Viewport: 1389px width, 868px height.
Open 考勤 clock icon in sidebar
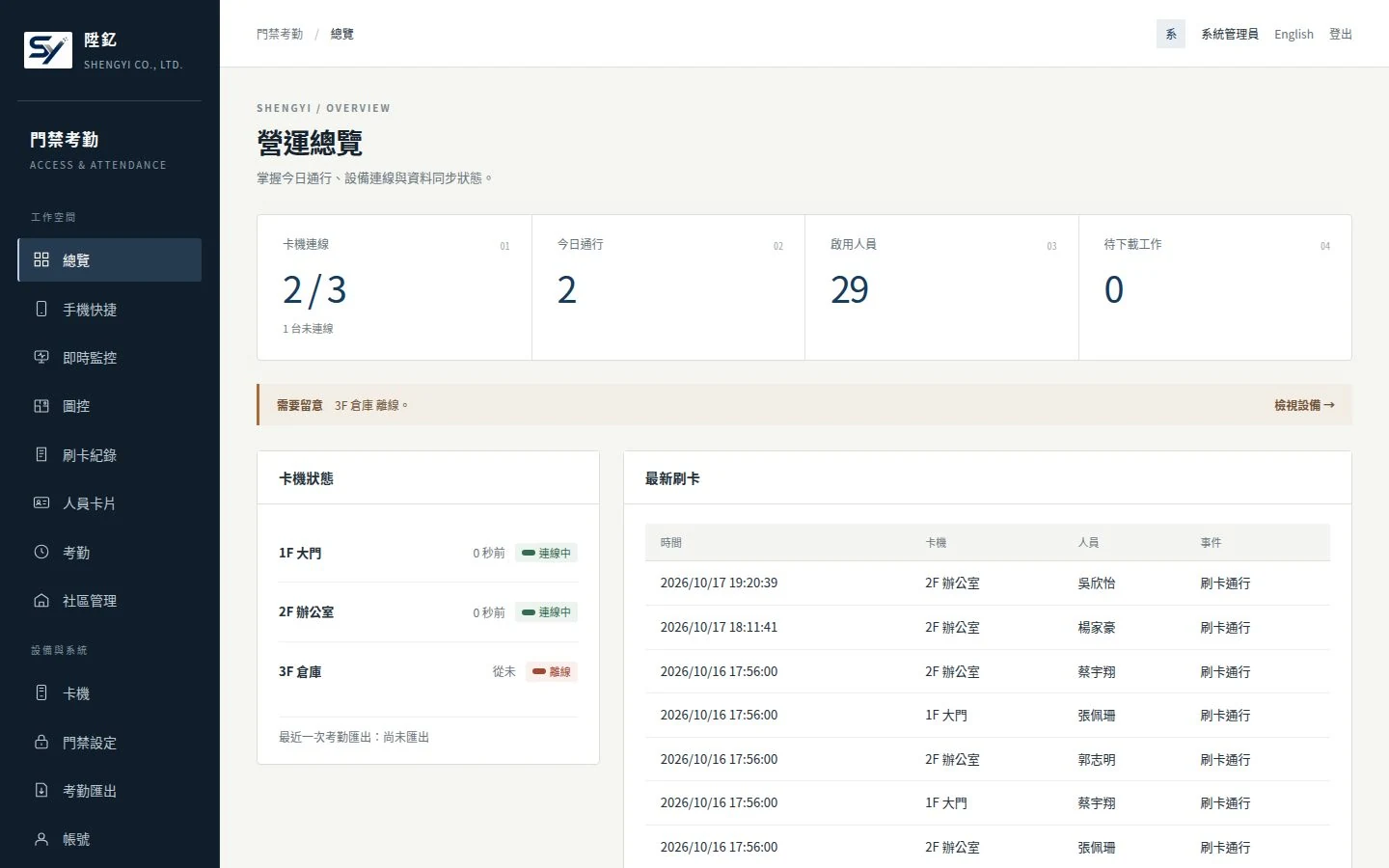(41, 552)
